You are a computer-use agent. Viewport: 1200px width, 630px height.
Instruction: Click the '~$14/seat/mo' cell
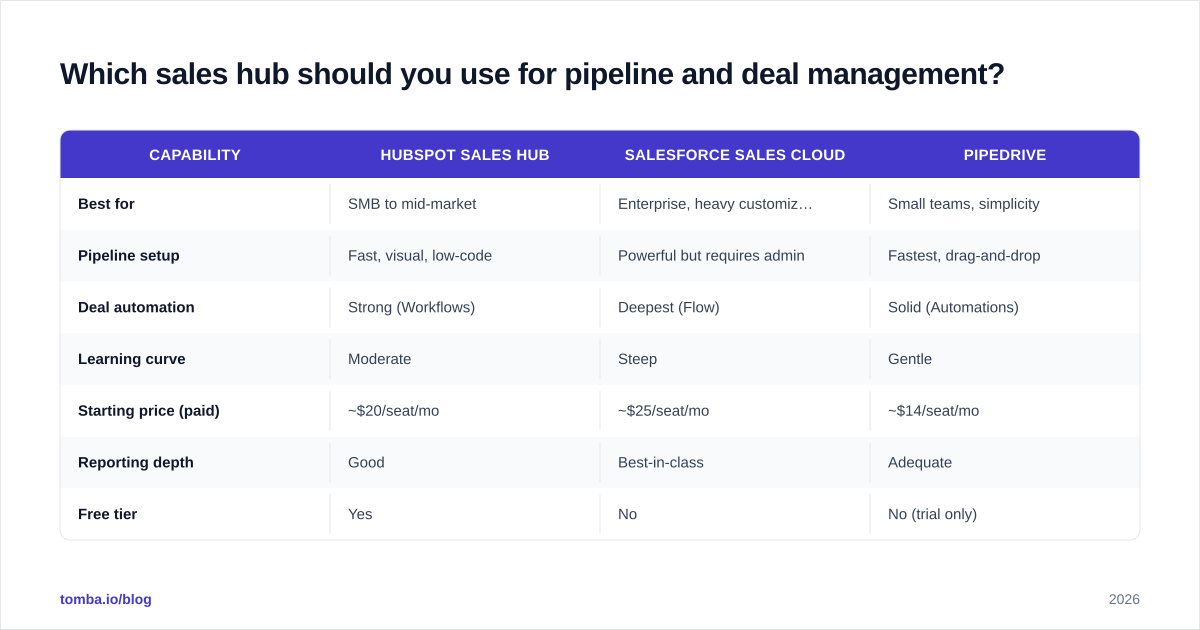click(x=933, y=411)
